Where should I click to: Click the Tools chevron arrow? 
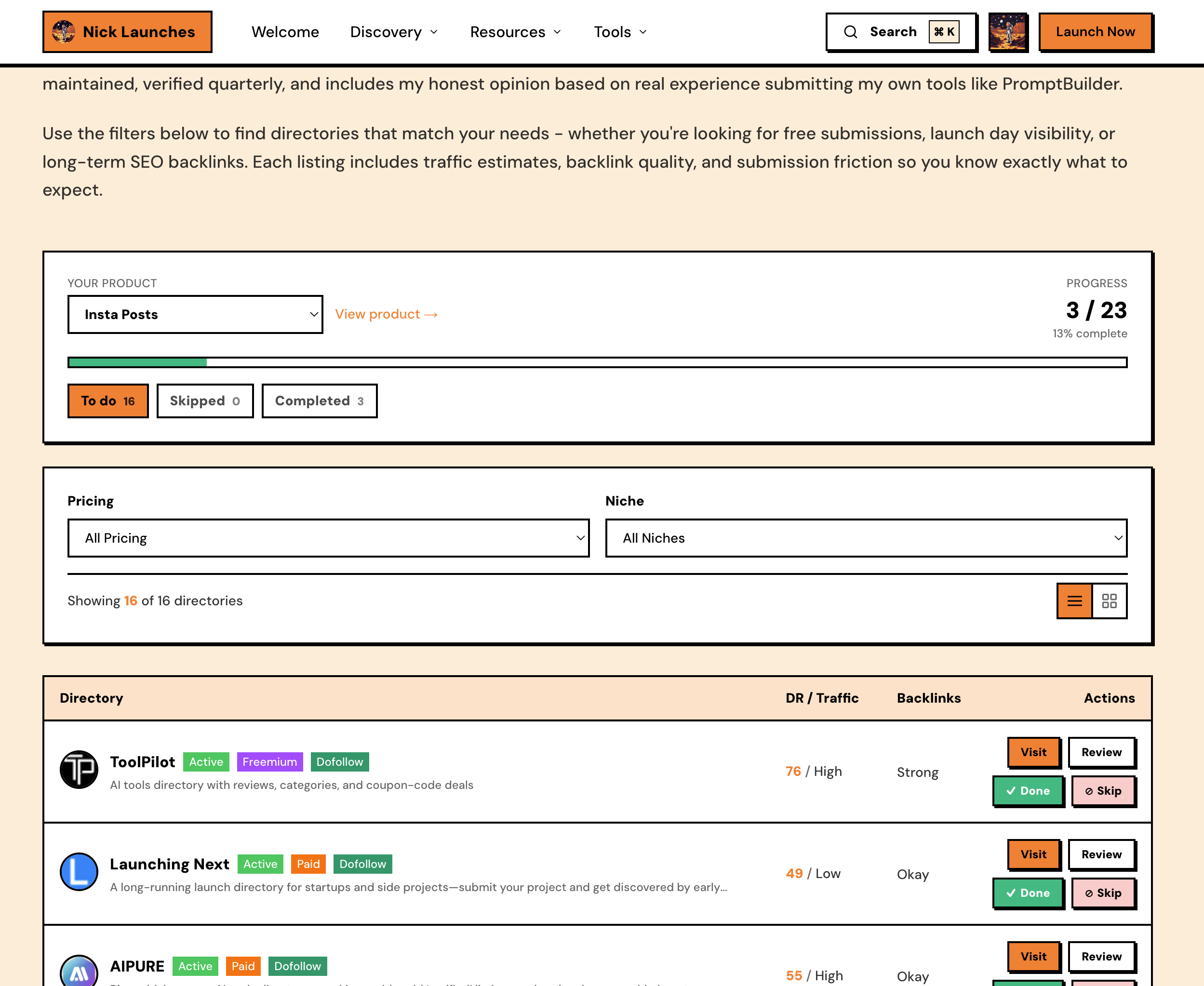[x=643, y=32]
